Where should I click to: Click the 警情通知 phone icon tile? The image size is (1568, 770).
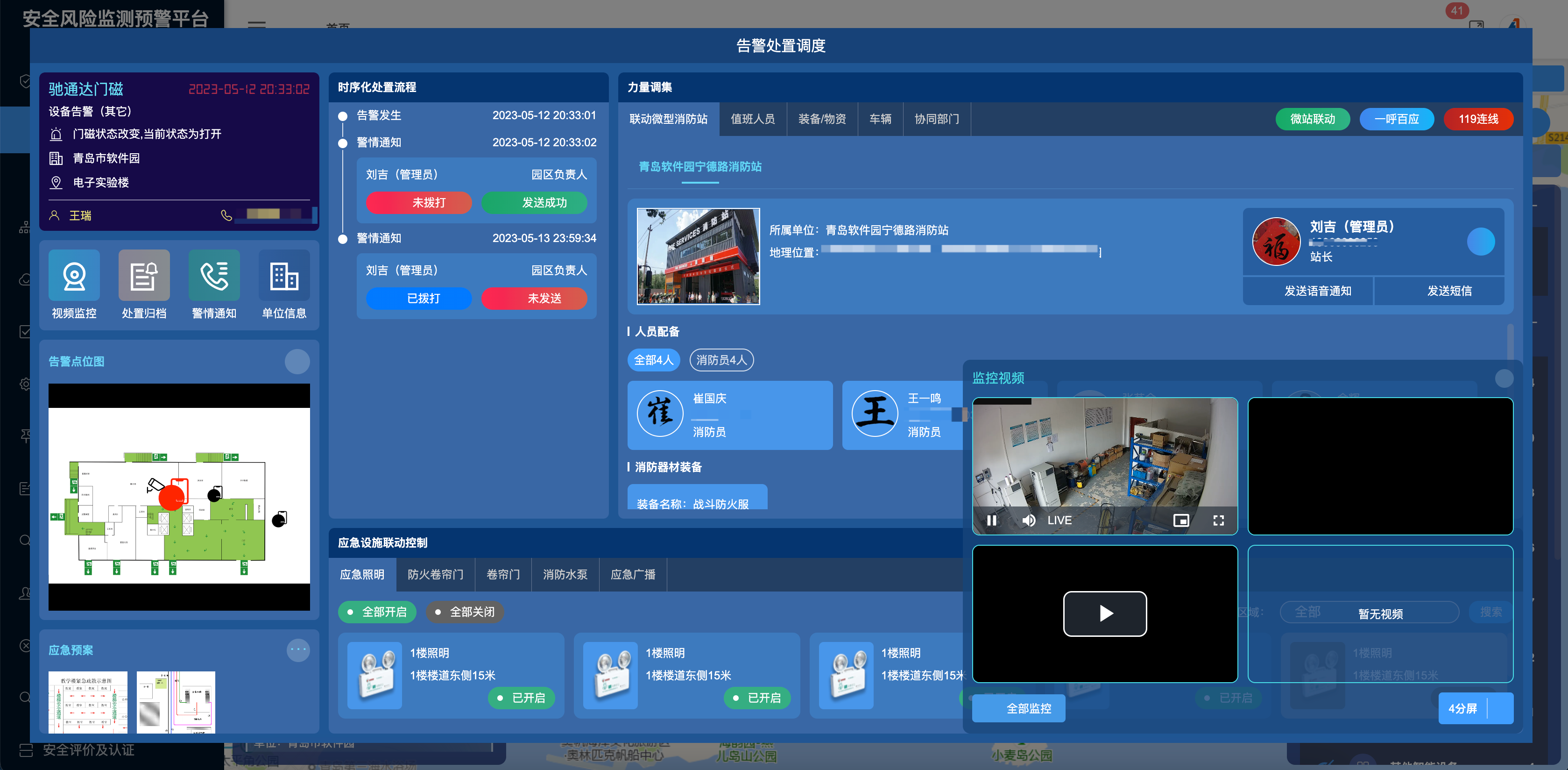(x=214, y=275)
